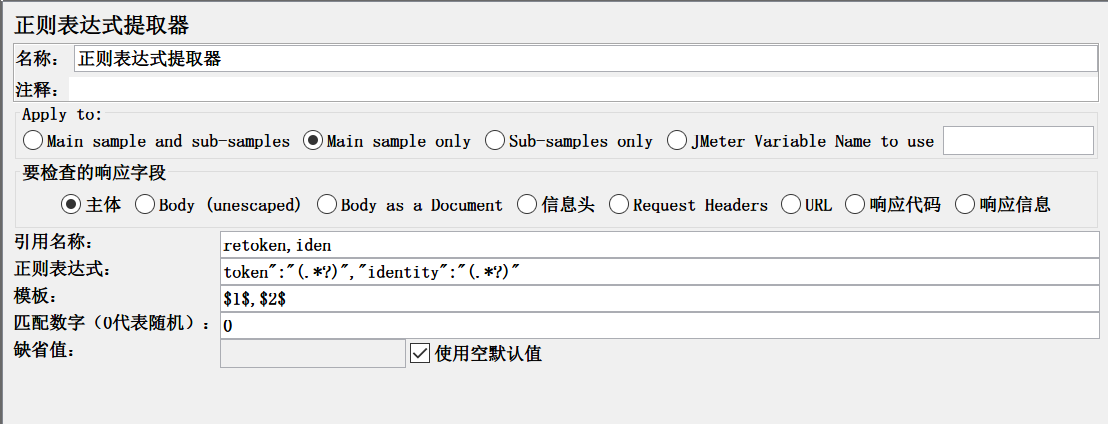Image resolution: width=1108 pixels, height=424 pixels.
Task: Focus the 匹配数字 match number field
Action: click(658, 326)
